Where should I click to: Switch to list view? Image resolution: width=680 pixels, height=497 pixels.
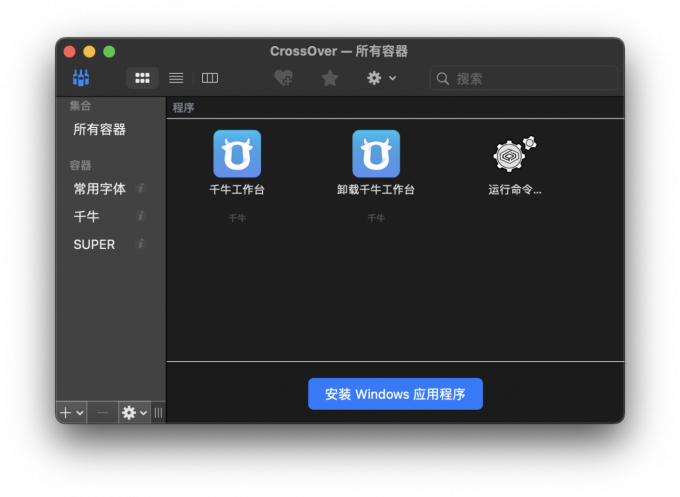(176, 78)
